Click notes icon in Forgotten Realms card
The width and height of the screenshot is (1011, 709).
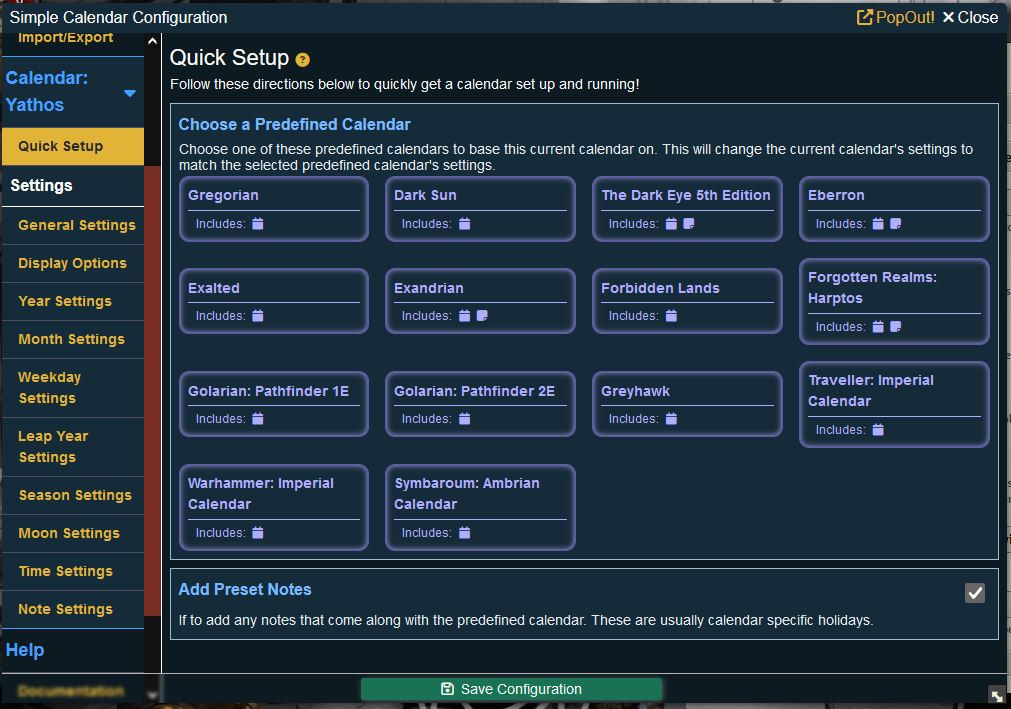pos(896,327)
